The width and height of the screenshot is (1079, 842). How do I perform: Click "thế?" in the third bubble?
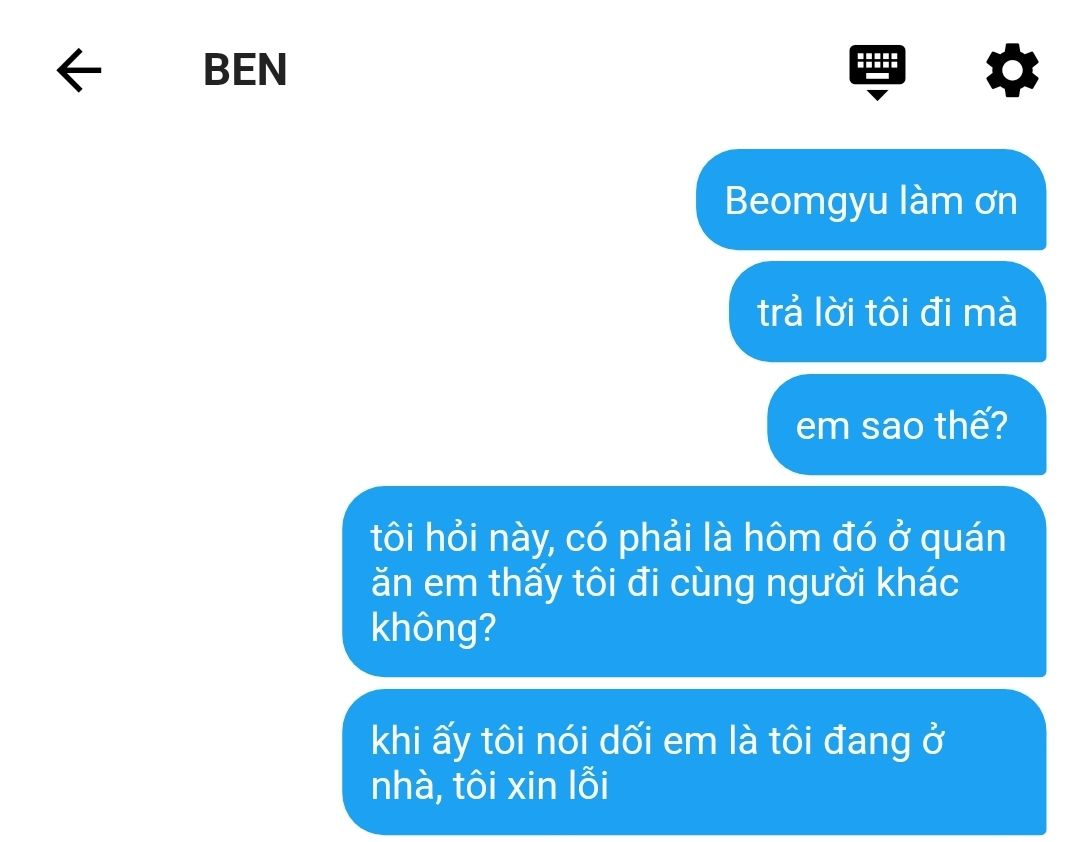click(970, 425)
